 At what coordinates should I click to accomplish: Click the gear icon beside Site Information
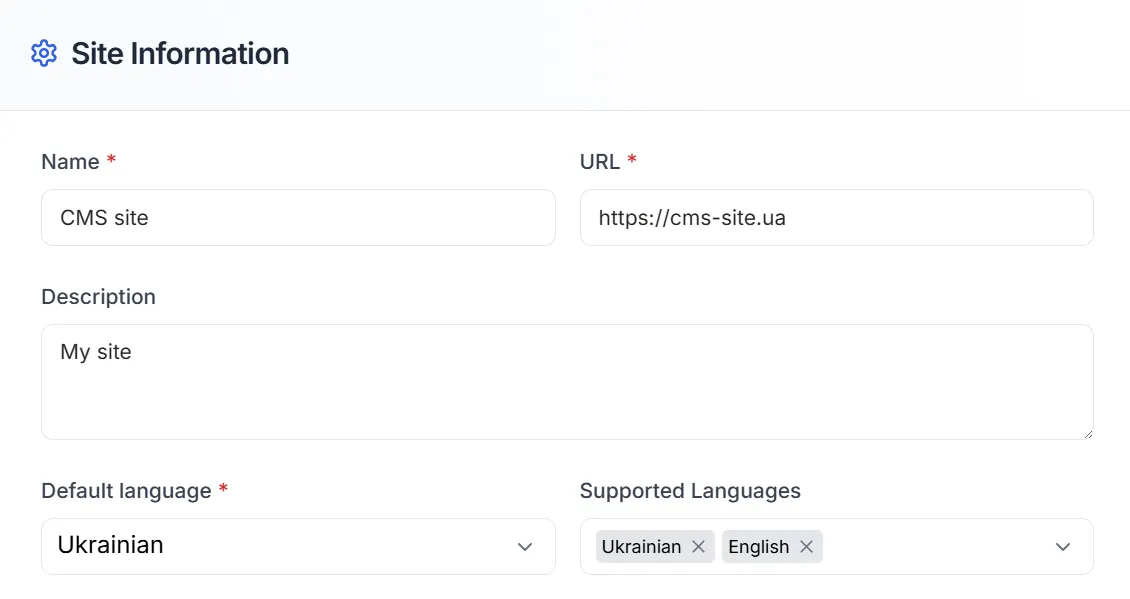click(x=44, y=53)
